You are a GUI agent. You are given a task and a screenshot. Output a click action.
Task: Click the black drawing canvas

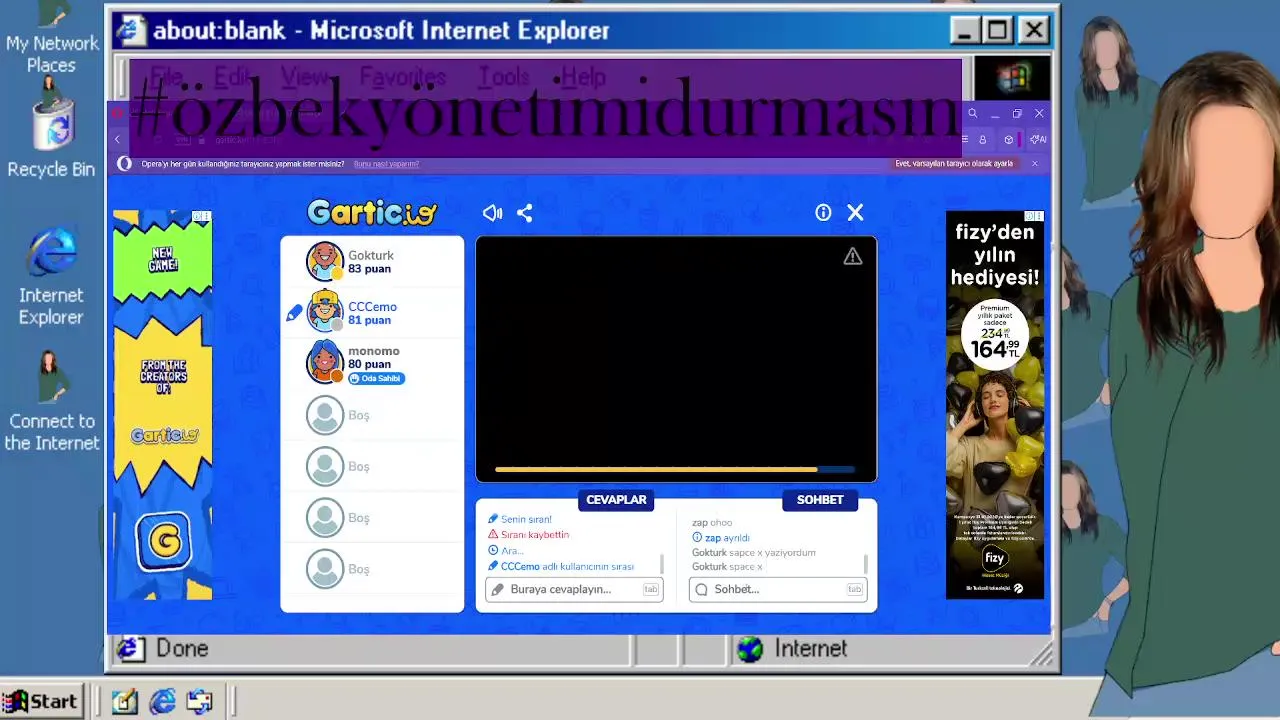[676, 359]
